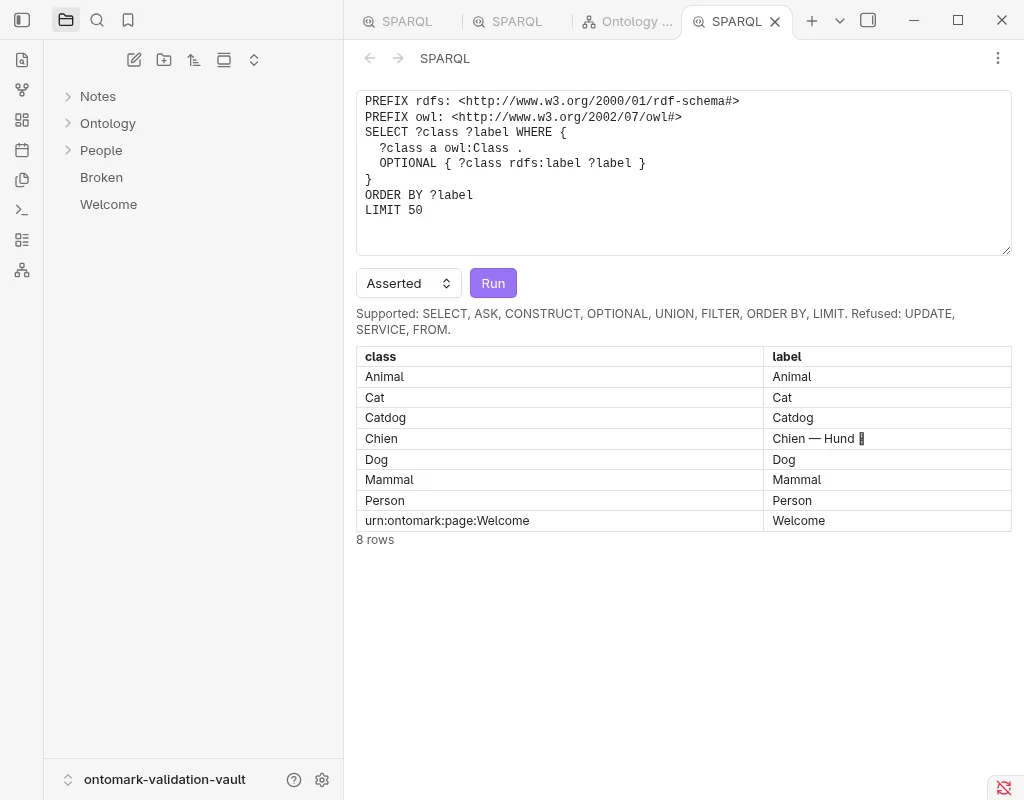Open the search magnifier icon
The height and width of the screenshot is (800, 1024).
coord(97,20)
